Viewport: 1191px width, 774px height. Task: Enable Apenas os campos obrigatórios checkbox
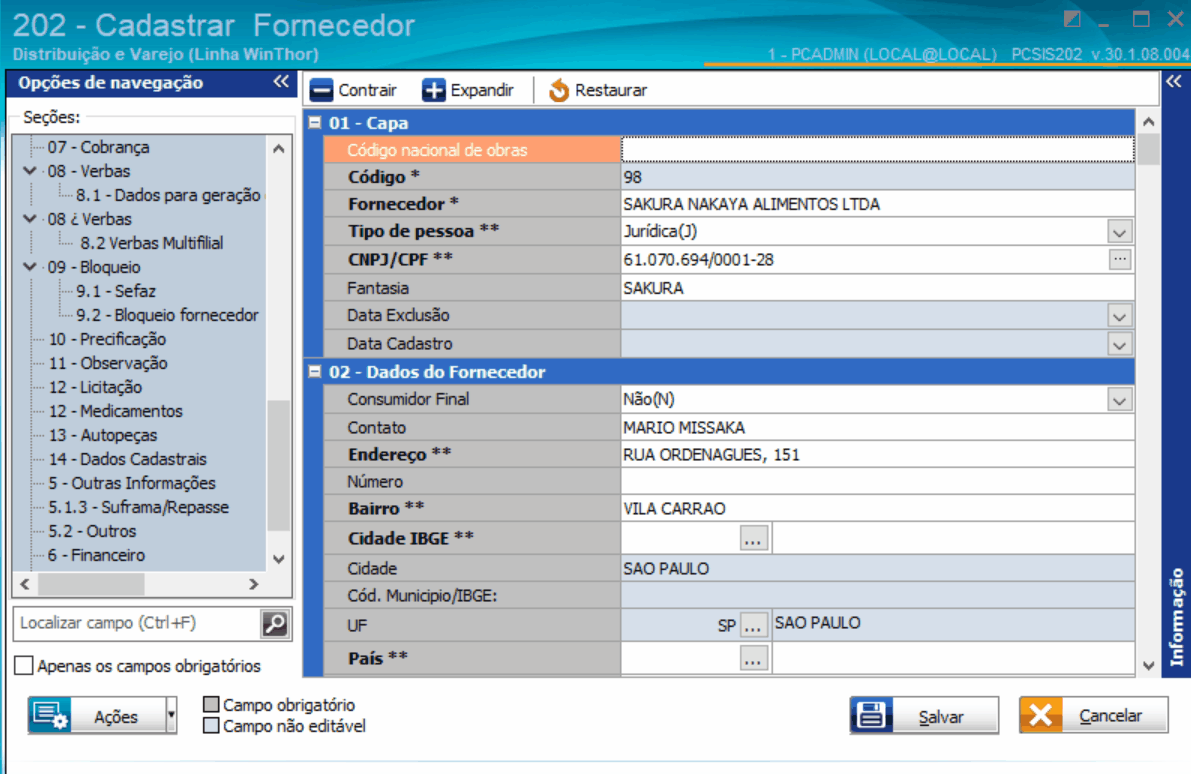coord(24,666)
